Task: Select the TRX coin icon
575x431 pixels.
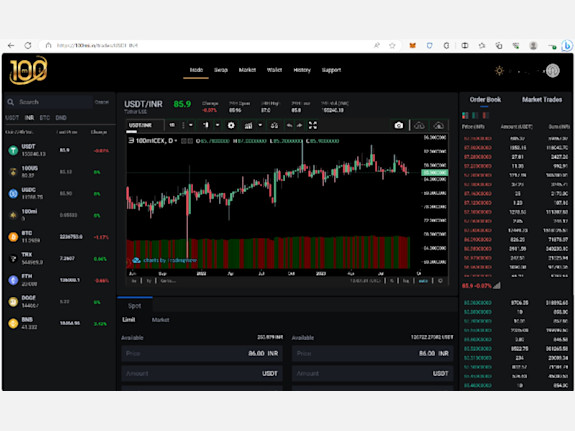Action: (x=13, y=259)
